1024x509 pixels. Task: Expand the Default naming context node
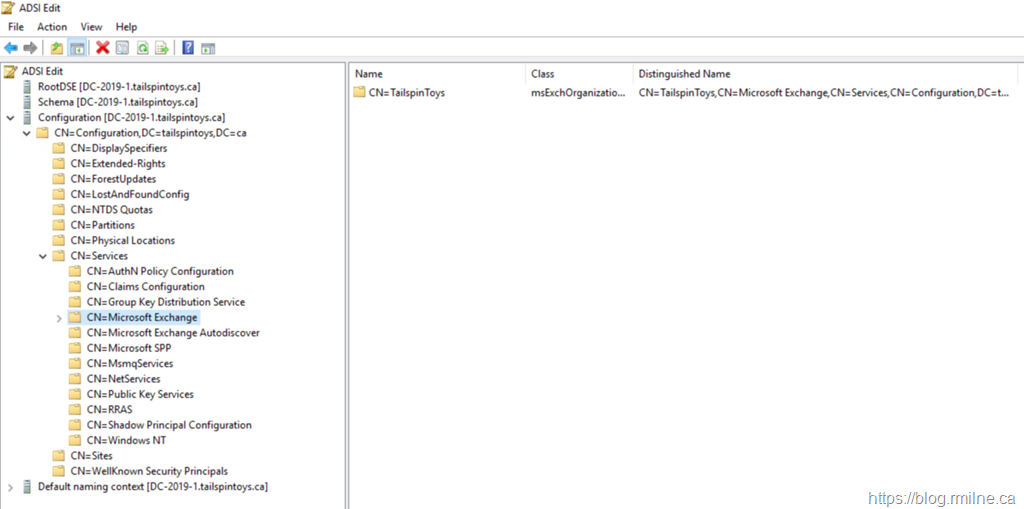click(x=11, y=487)
